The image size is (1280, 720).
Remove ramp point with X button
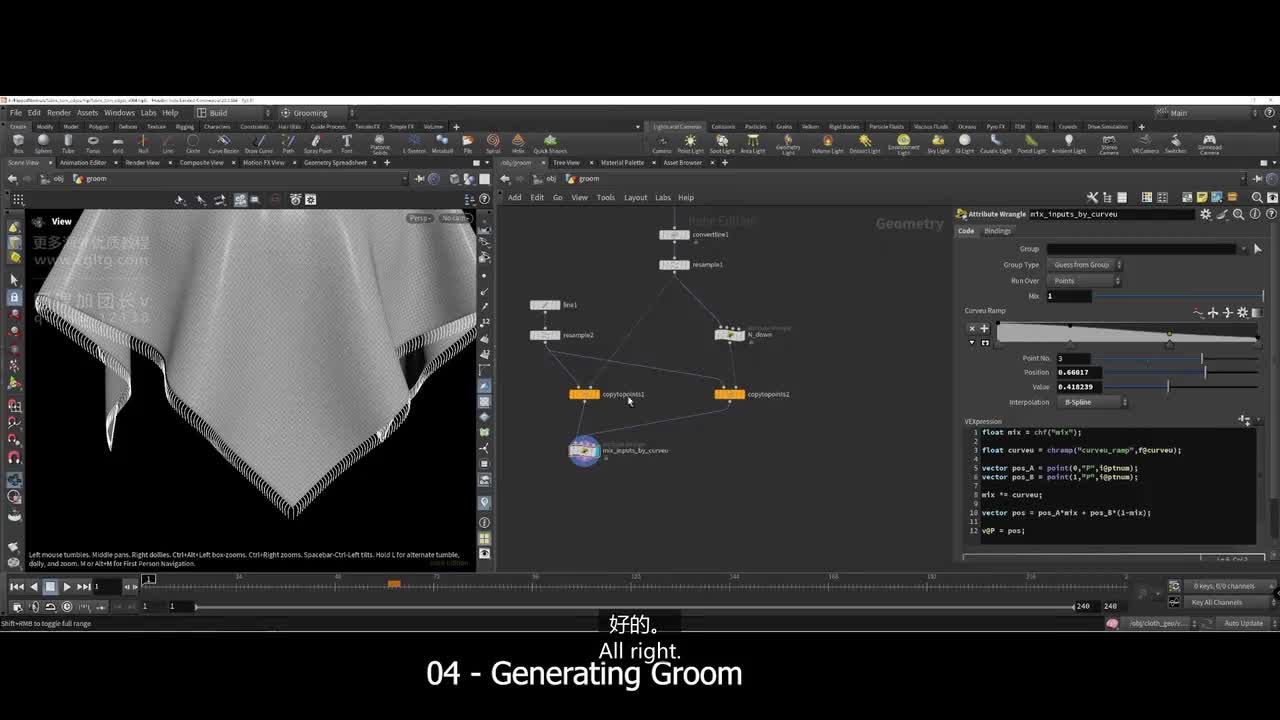pos(971,328)
